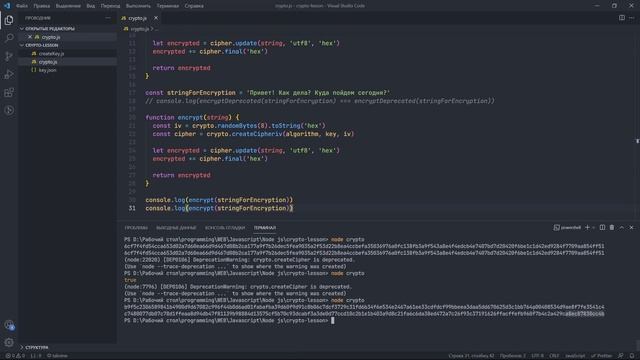Click line and column indicator in status bar
The image size is (640, 360).
[471, 356]
